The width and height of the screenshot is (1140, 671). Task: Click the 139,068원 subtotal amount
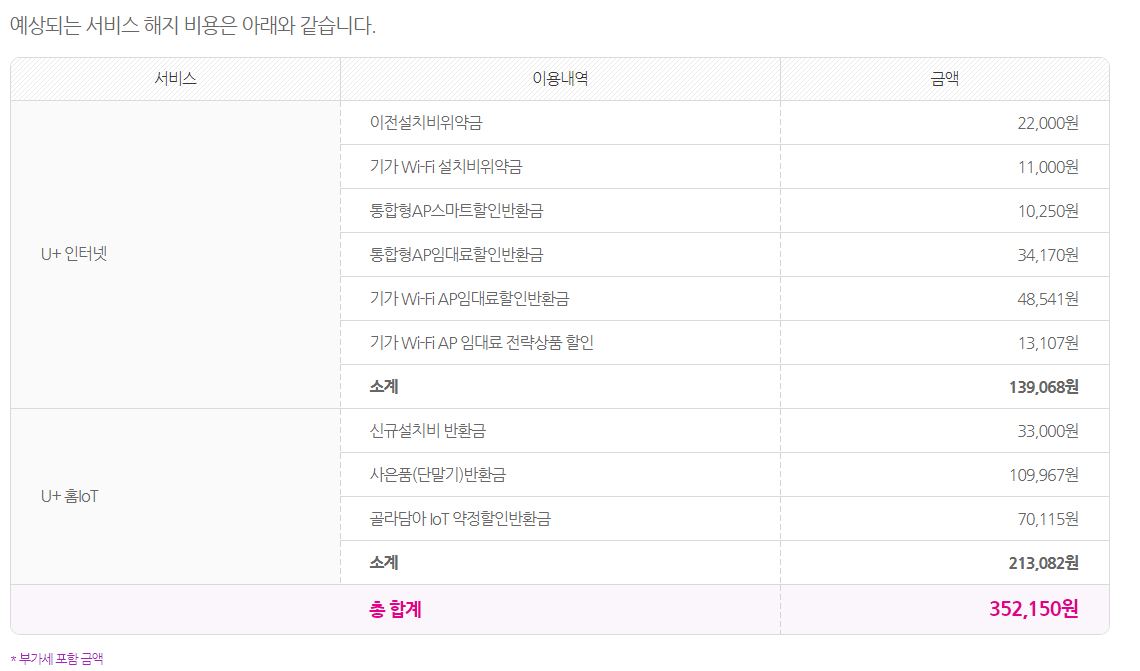[1044, 387]
